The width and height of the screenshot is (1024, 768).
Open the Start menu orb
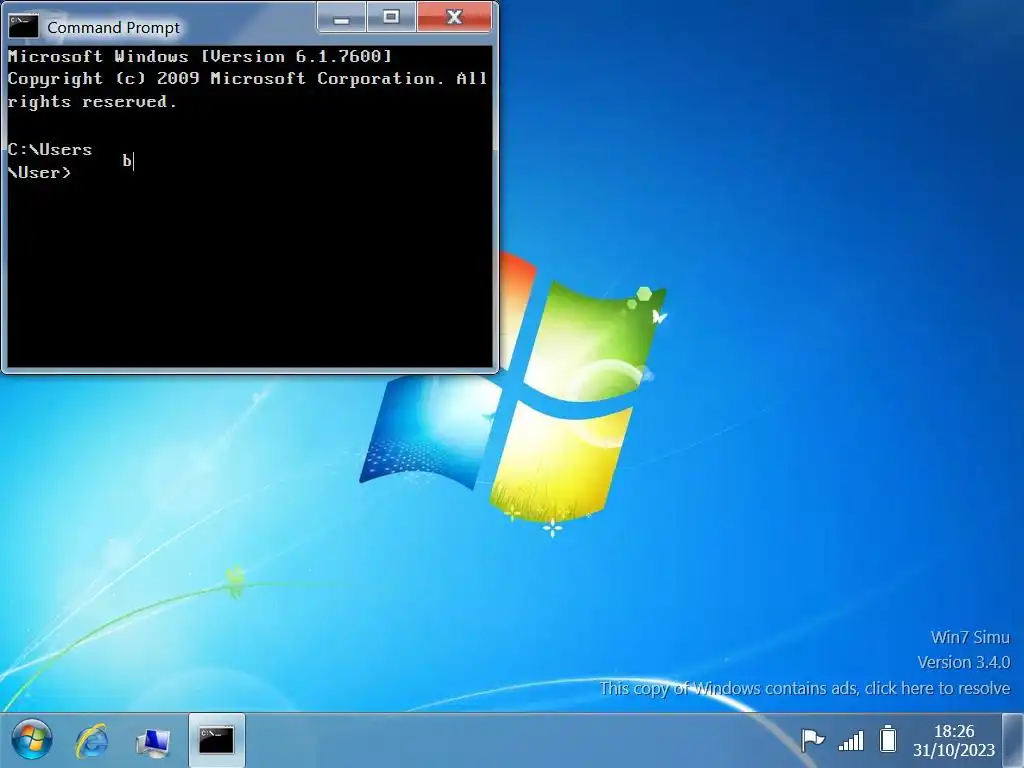click(31, 740)
